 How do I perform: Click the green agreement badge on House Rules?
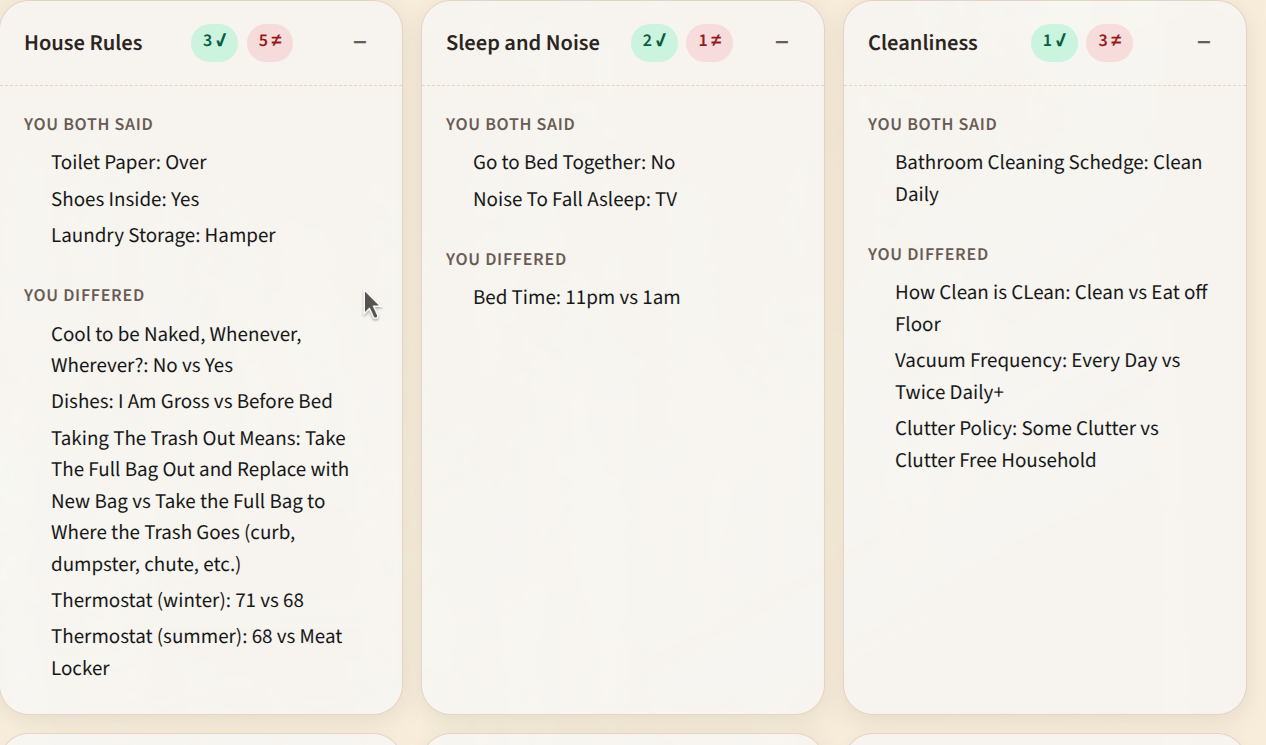click(214, 42)
